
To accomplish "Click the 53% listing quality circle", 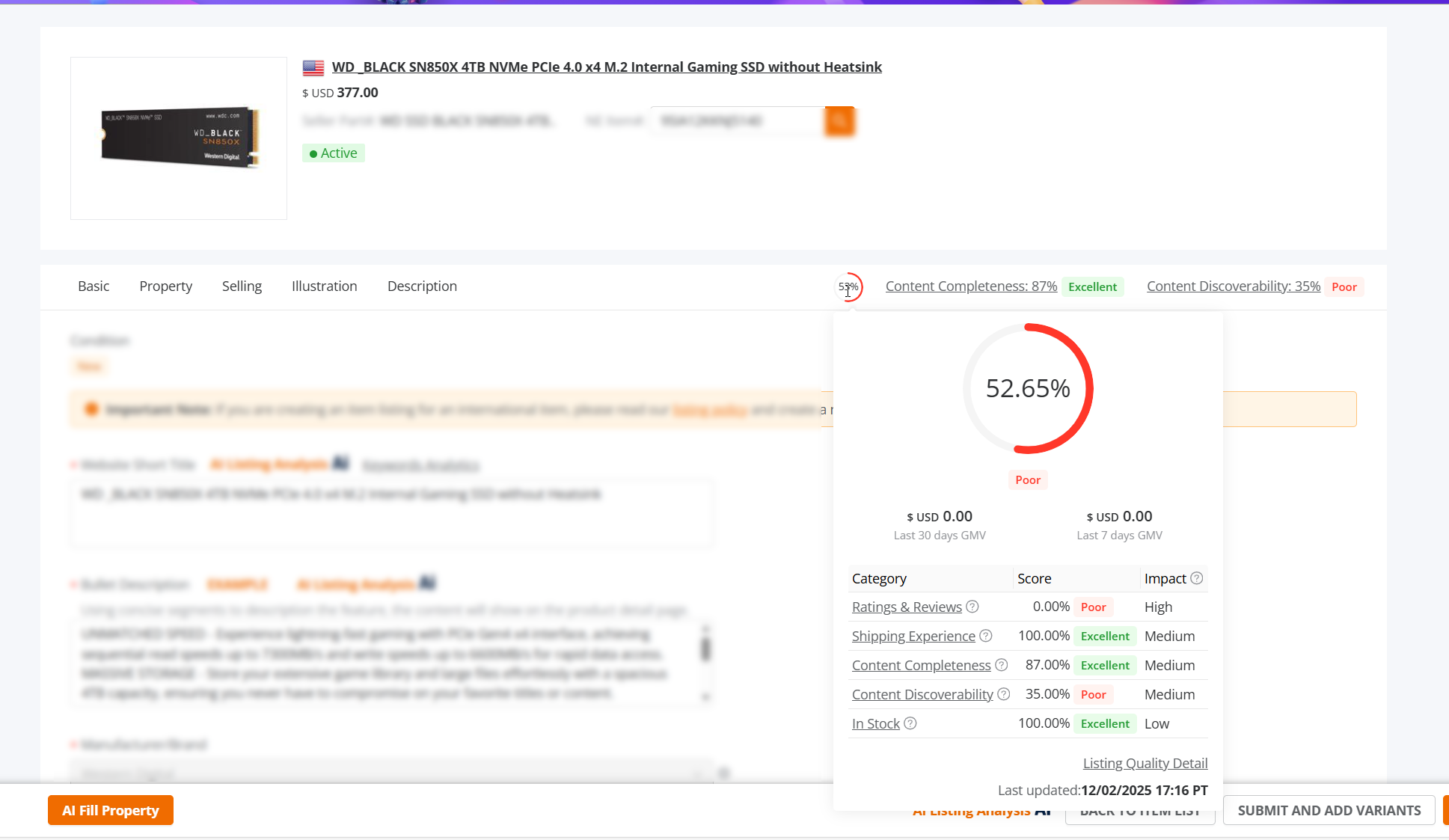I will point(848,286).
